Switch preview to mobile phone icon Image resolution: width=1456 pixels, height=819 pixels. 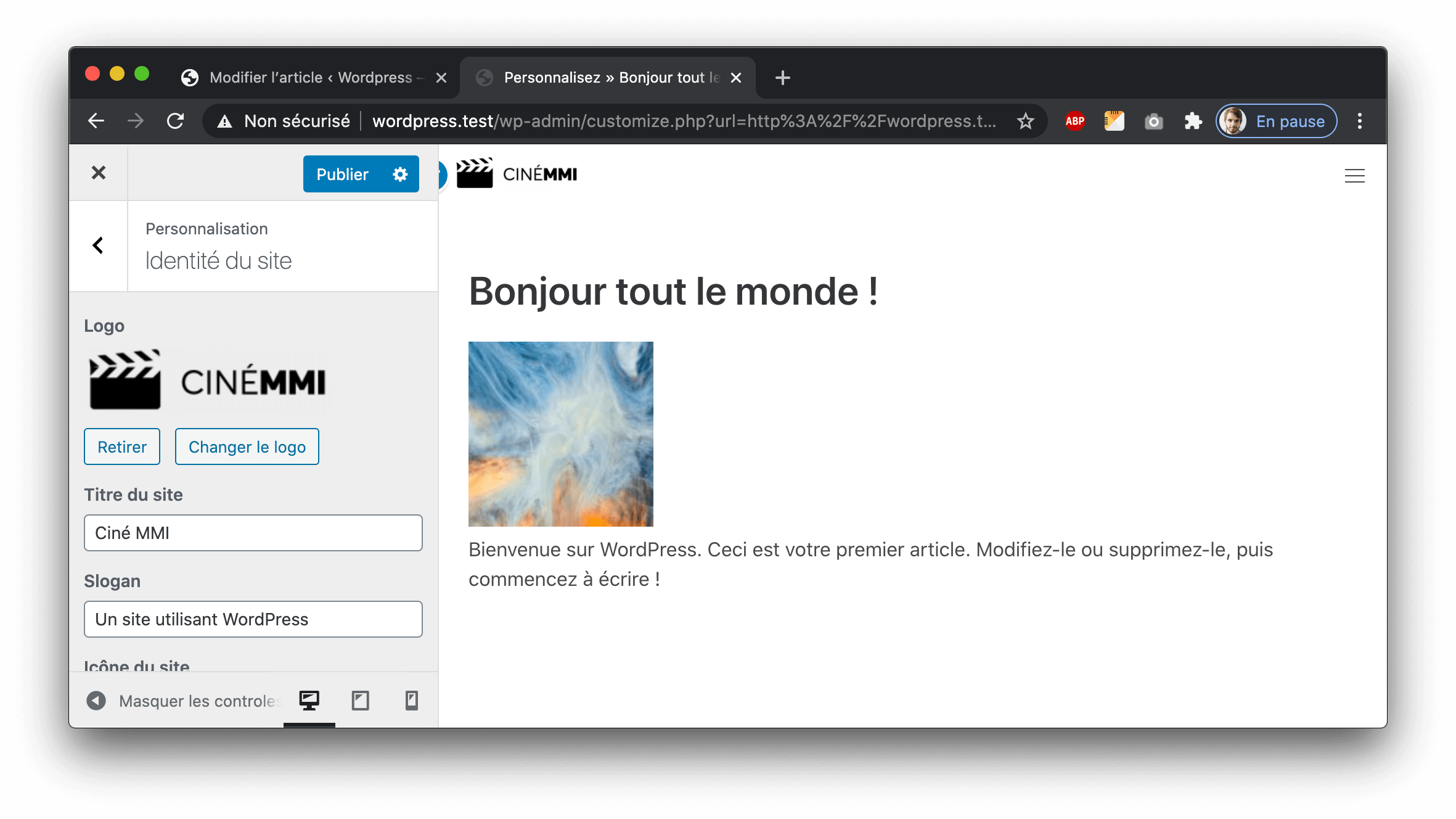pyautogui.click(x=411, y=701)
